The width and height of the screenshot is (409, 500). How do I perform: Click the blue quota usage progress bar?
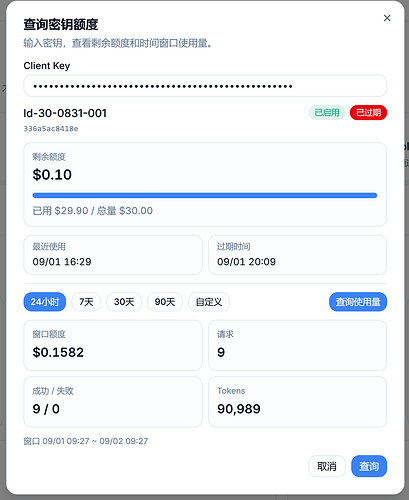[205, 195]
